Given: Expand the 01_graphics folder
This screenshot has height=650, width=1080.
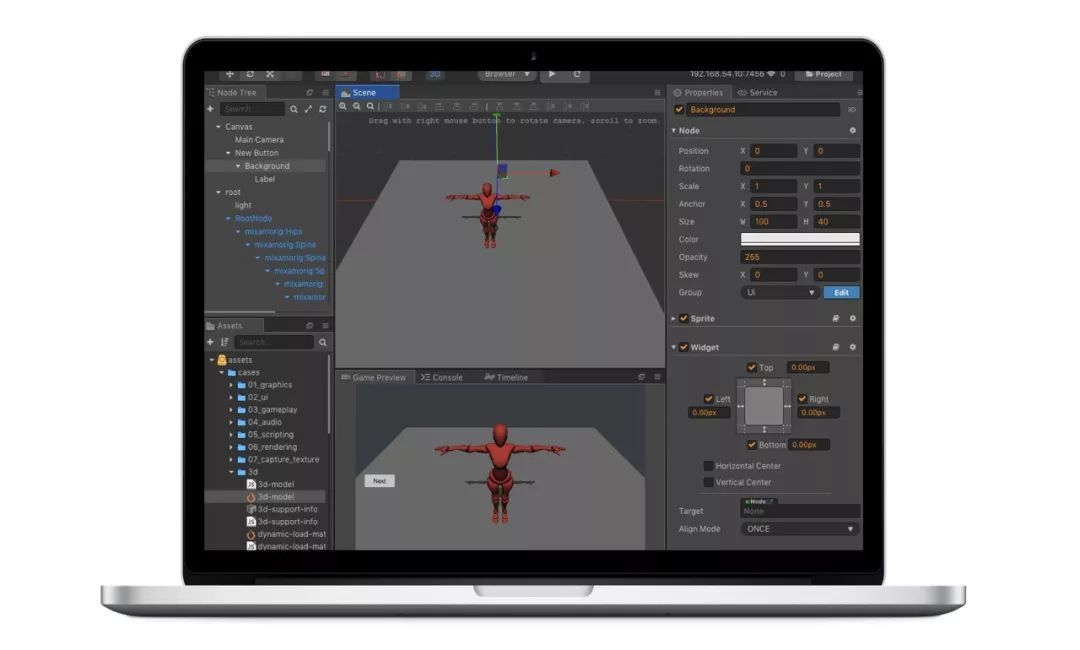Looking at the screenshot, I should pyautogui.click(x=231, y=385).
